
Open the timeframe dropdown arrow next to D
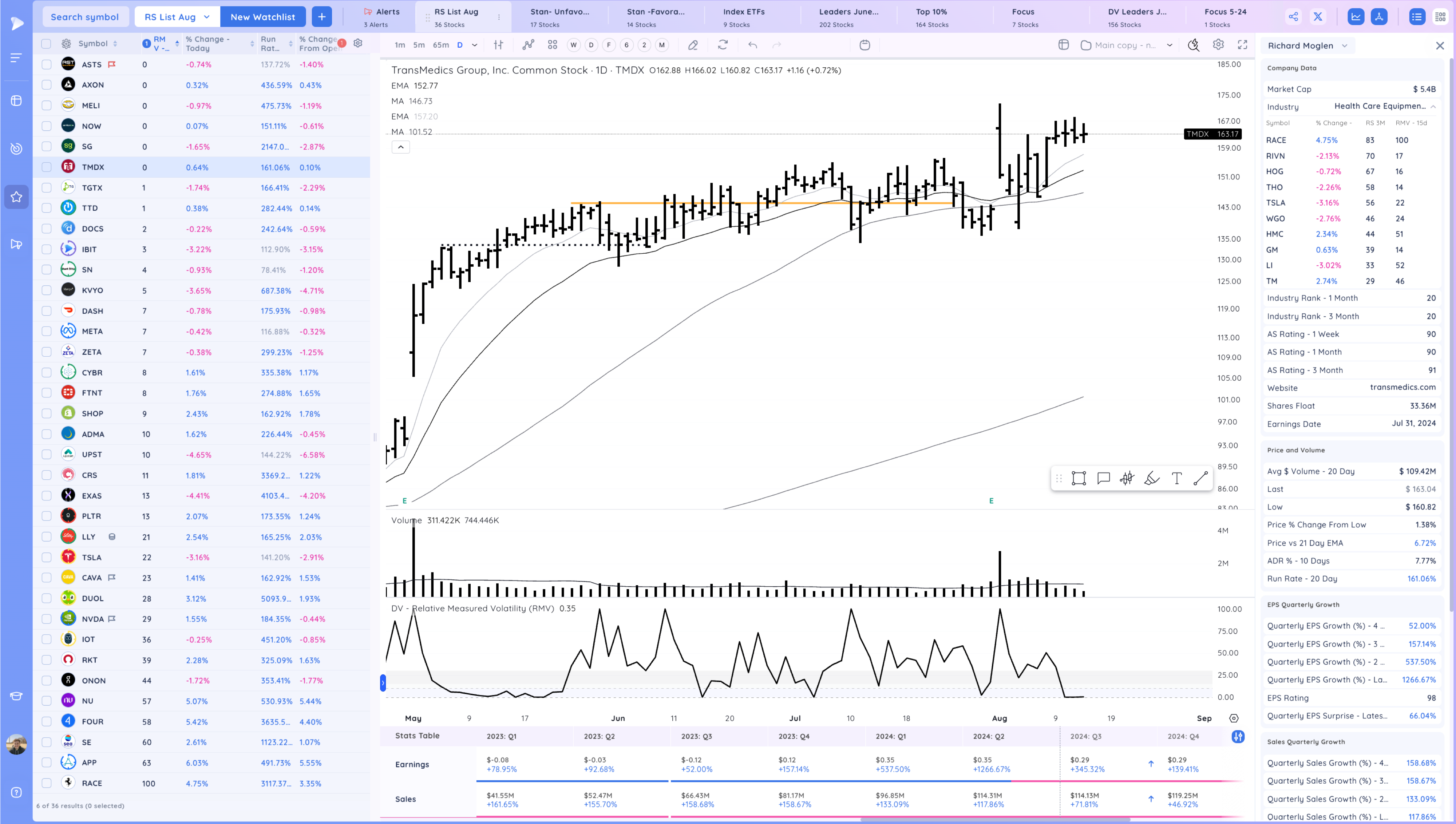click(x=474, y=45)
